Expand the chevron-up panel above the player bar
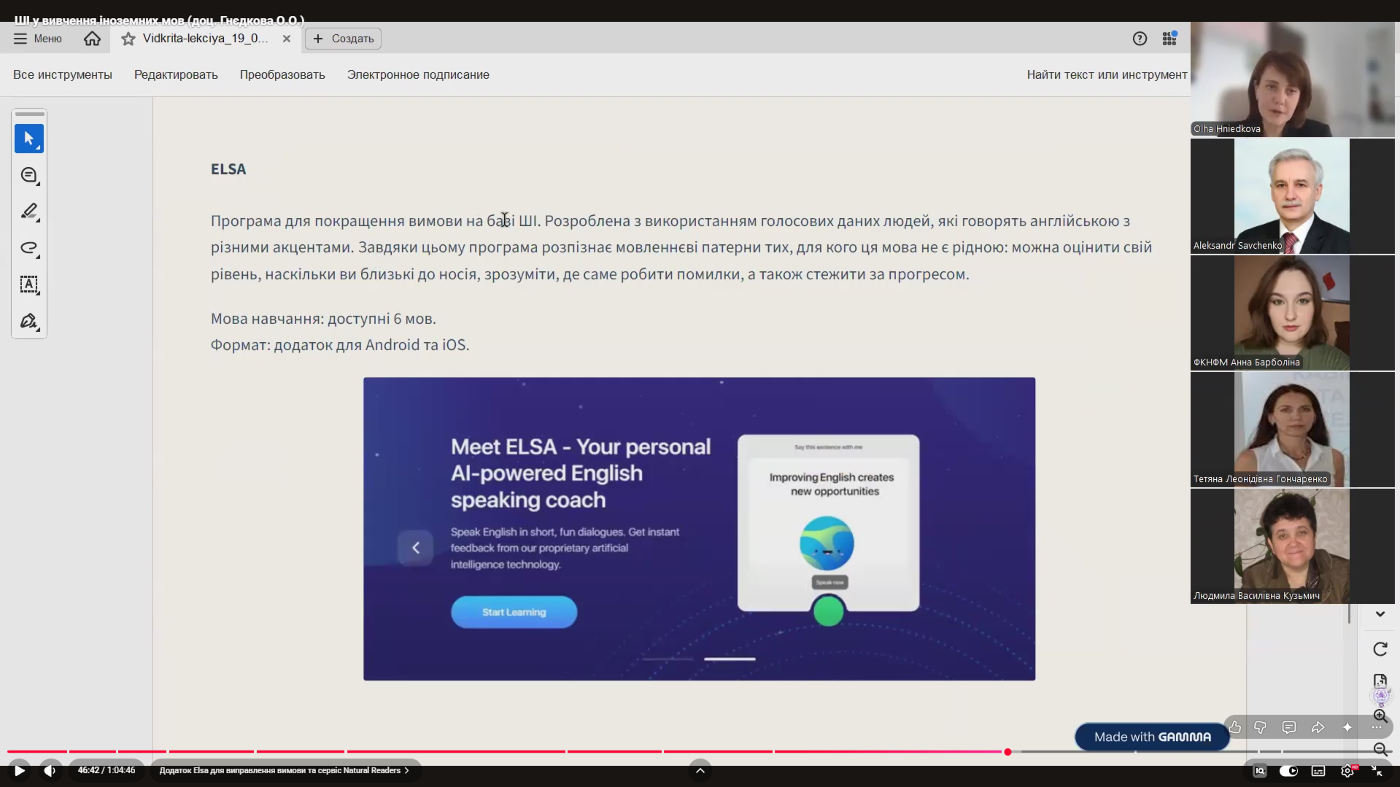This screenshot has height=787, width=1400. click(700, 770)
